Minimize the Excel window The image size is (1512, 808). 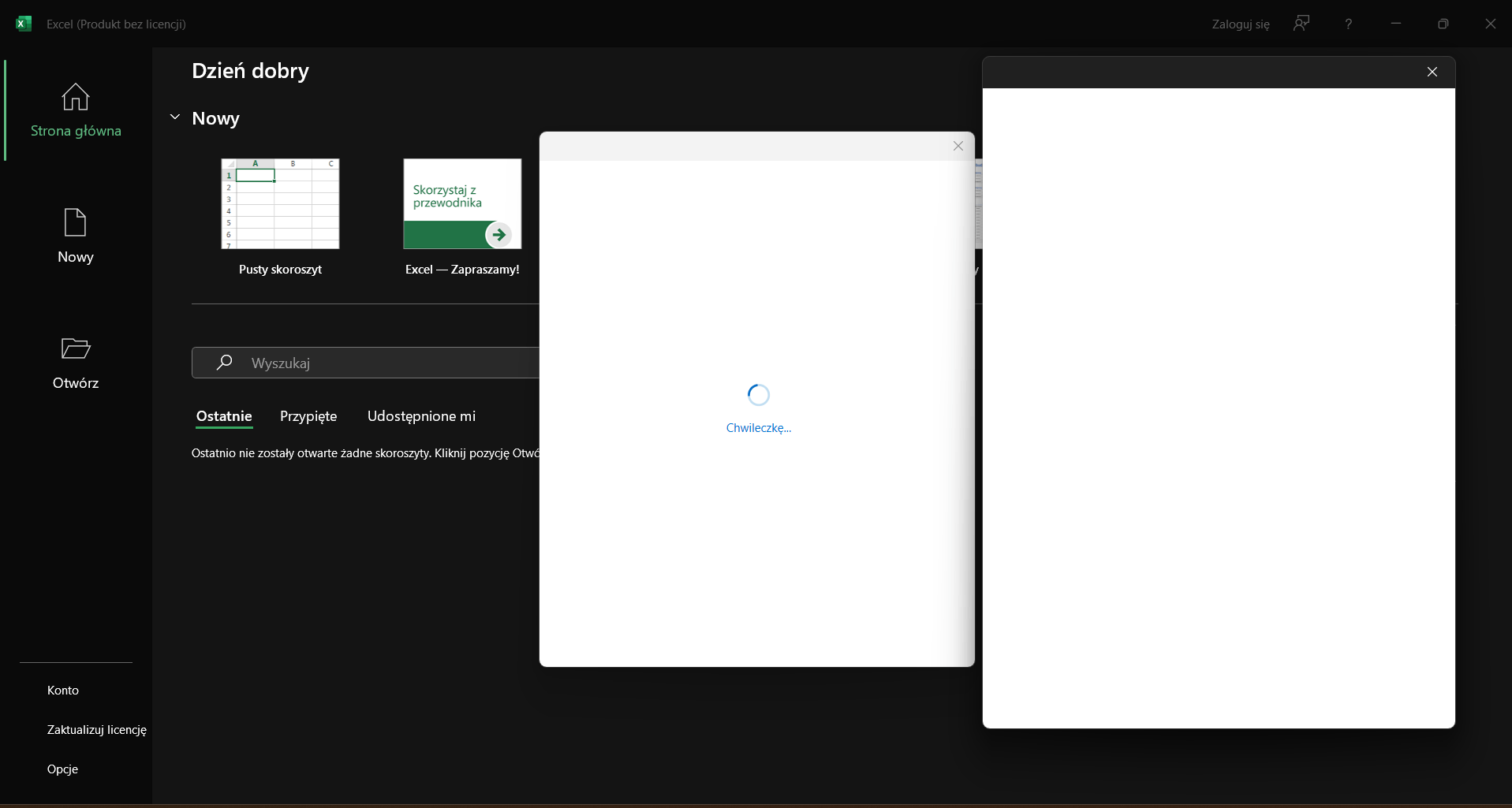tap(1396, 24)
